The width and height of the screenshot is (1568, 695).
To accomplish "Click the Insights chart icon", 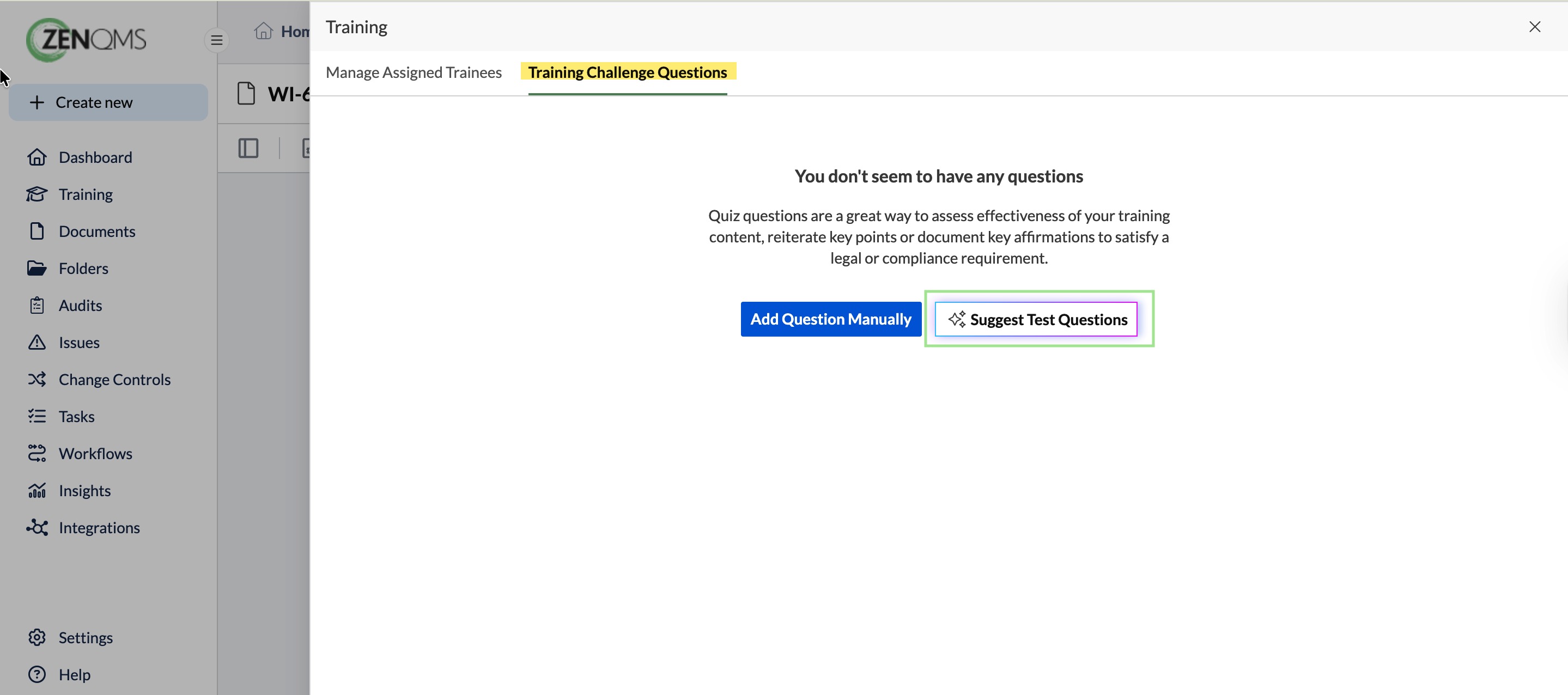I will click(37, 491).
